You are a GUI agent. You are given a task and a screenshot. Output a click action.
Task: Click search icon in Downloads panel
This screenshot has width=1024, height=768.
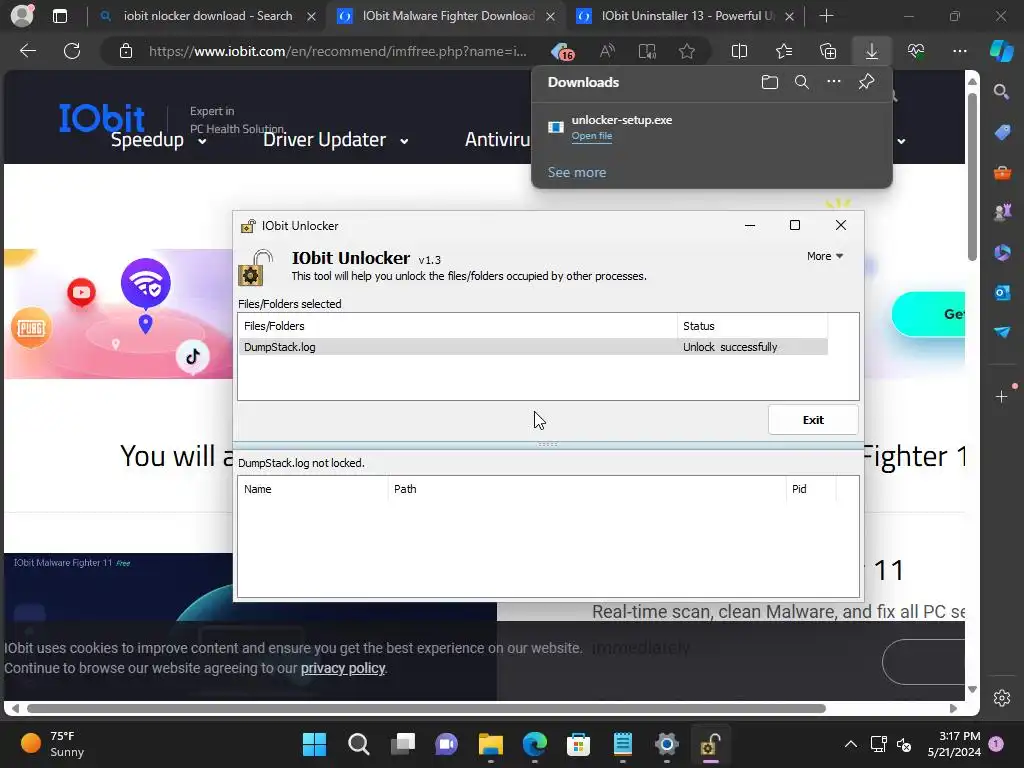point(801,82)
